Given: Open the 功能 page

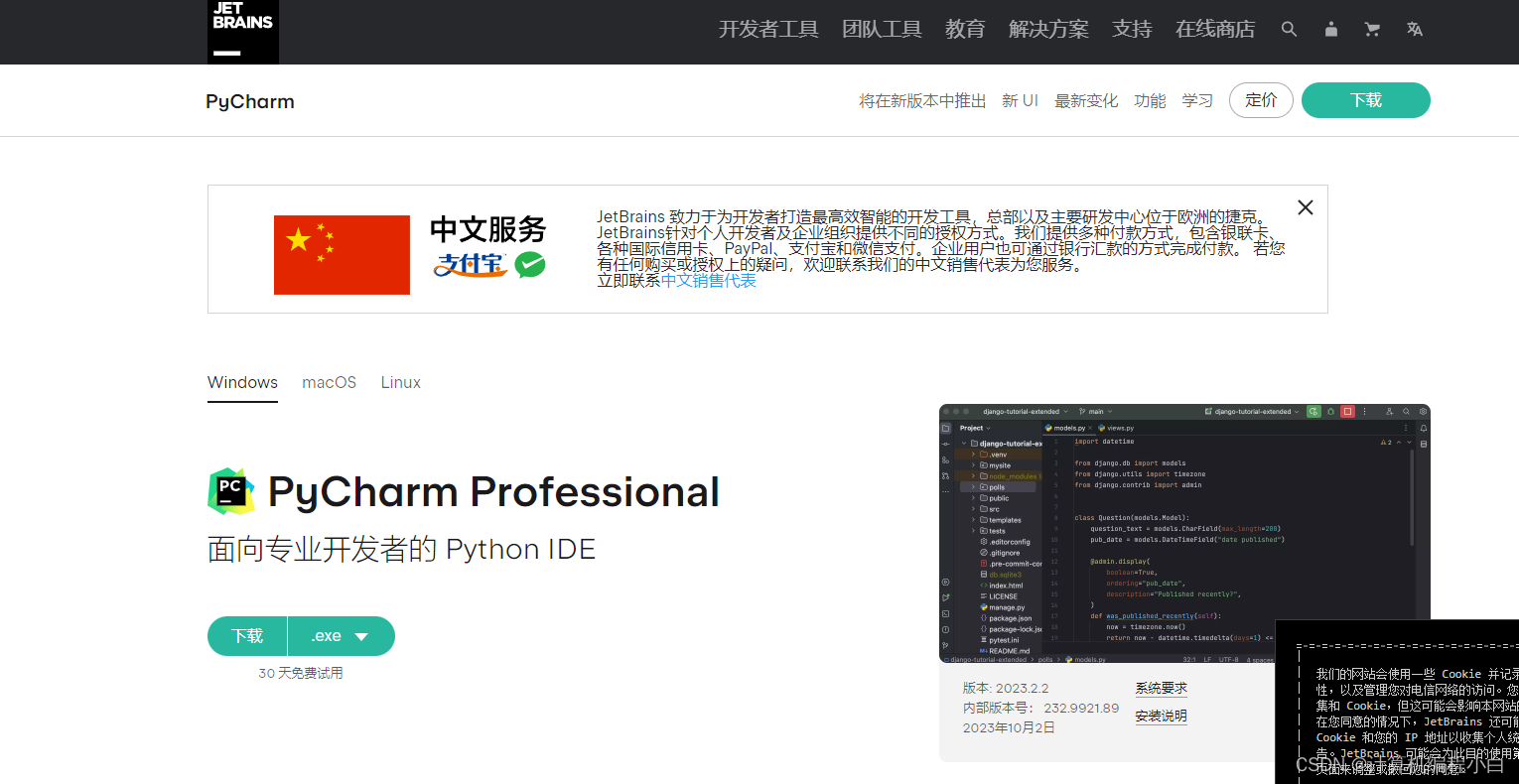Looking at the screenshot, I should [1150, 101].
